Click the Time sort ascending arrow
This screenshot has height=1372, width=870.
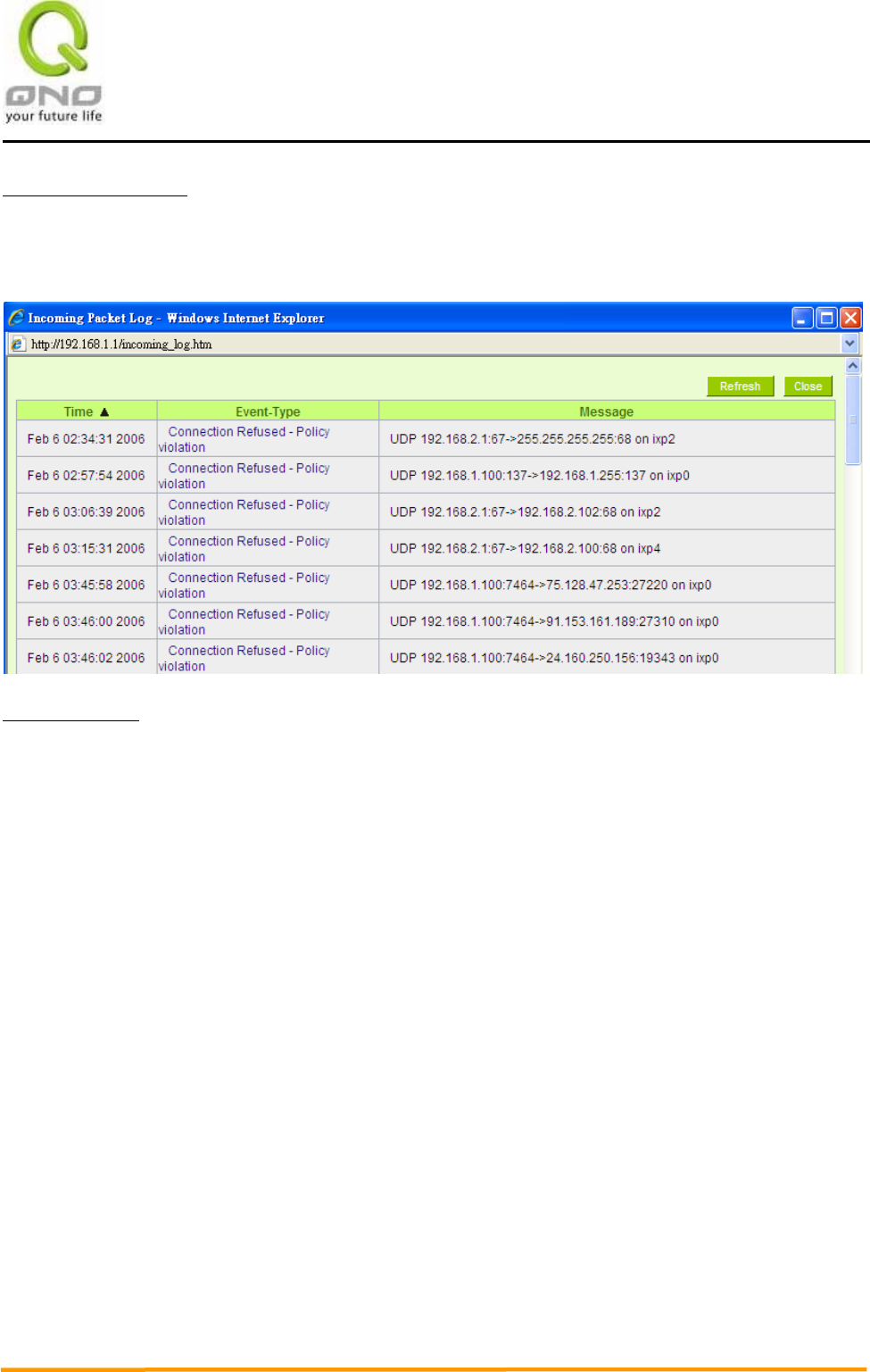(x=104, y=412)
